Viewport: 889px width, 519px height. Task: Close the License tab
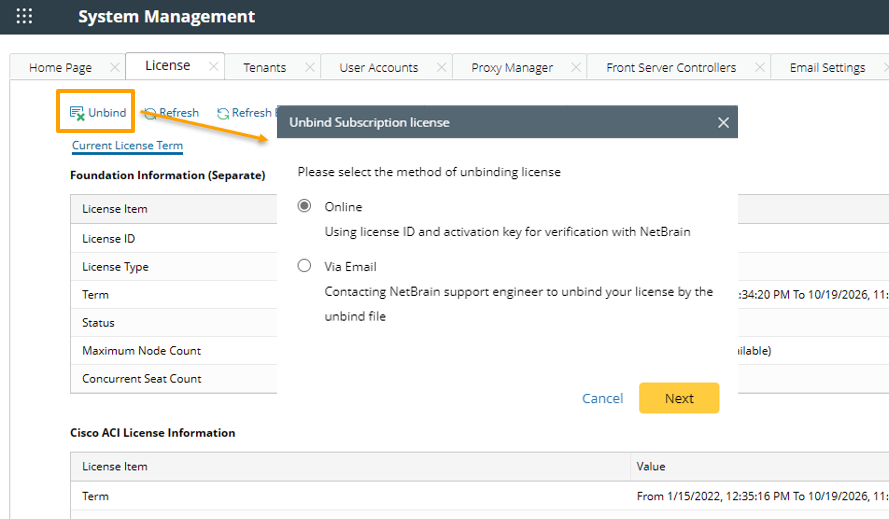tap(213, 66)
